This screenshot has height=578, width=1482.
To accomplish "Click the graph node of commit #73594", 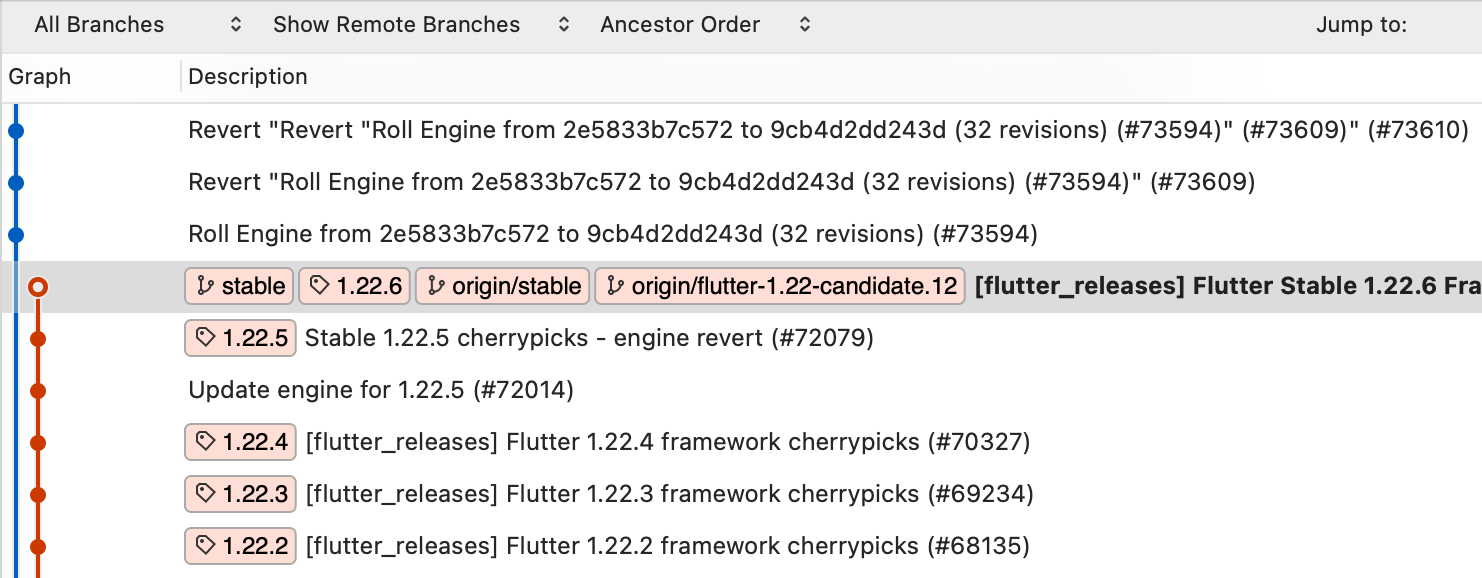I will (15, 235).
